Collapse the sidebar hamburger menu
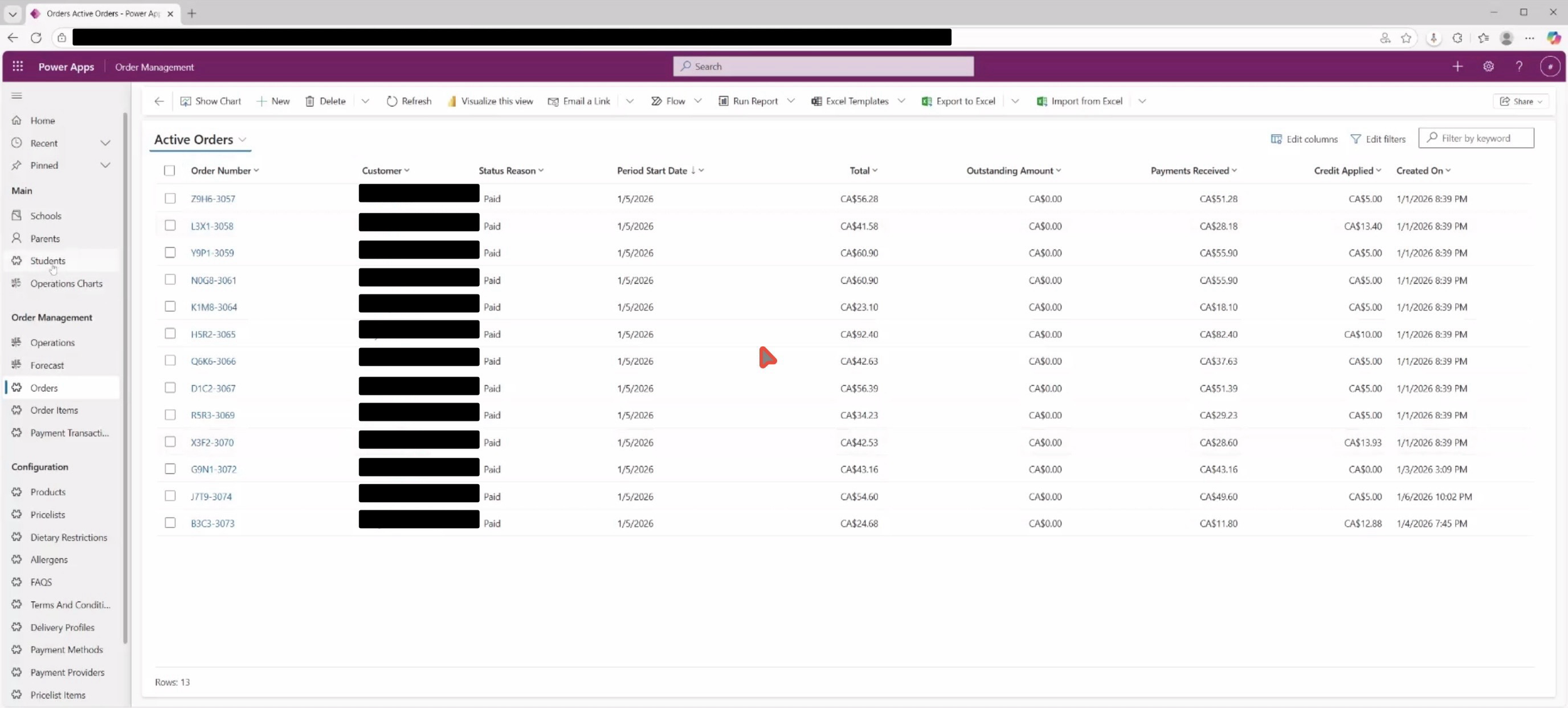Image resolution: width=1568 pixels, height=708 pixels. pyautogui.click(x=17, y=95)
